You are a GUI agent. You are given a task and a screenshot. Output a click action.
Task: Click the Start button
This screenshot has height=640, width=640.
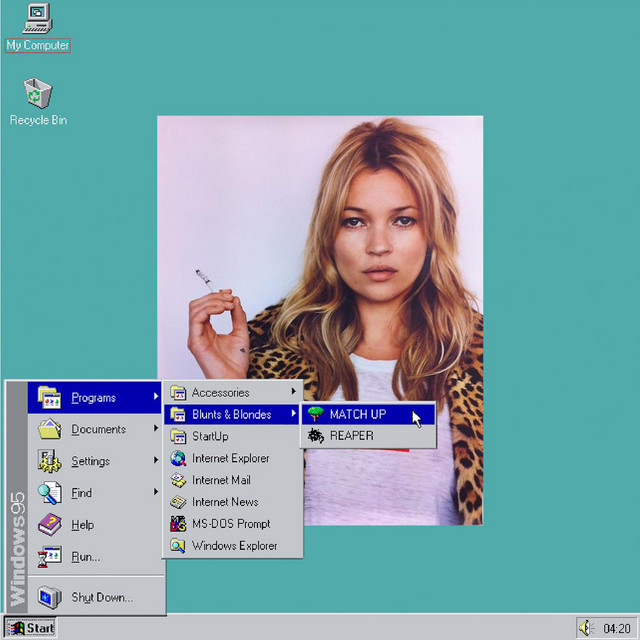tap(31, 628)
